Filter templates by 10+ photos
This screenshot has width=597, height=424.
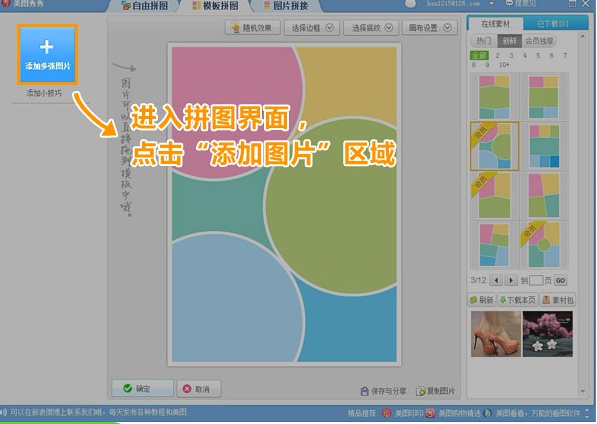click(x=504, y=65)
